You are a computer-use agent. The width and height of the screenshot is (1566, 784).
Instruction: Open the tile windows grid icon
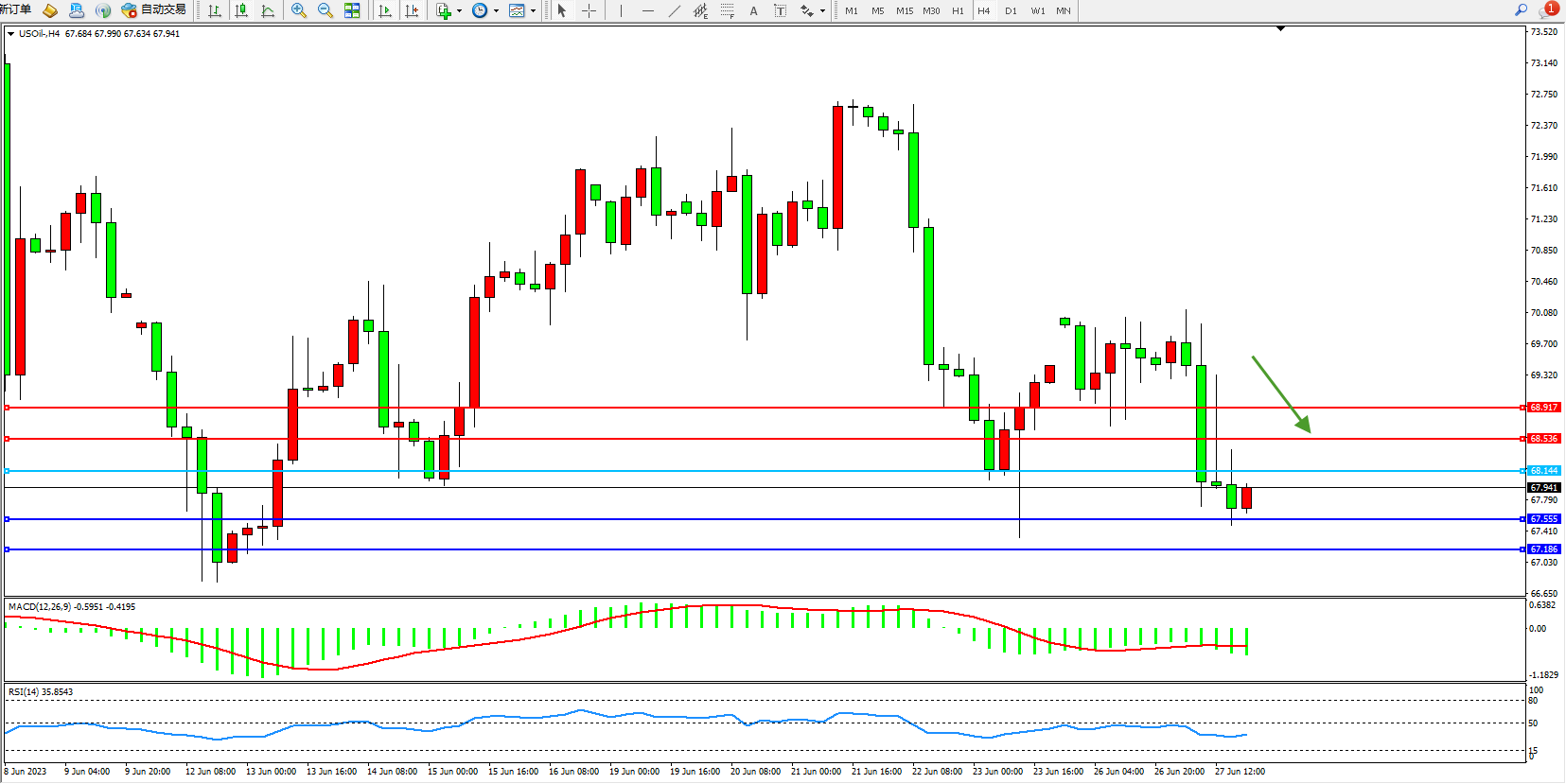pyautogui.click(x=352, y=10)
